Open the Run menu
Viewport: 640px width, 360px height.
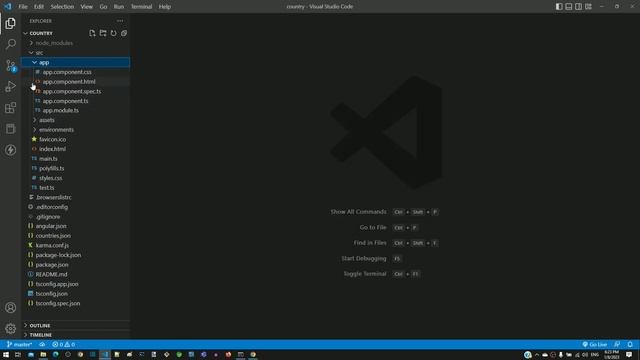click(119, 7)
